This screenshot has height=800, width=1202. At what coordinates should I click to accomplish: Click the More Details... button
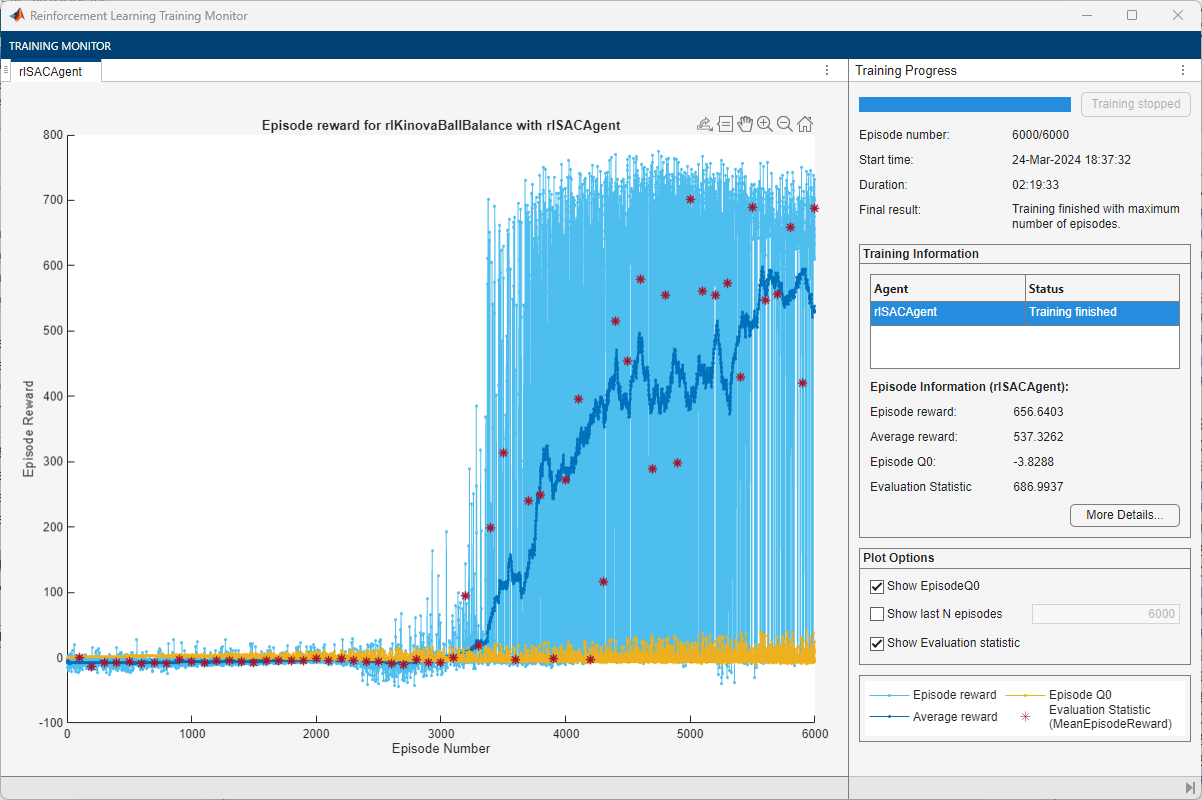coord(1125,515)
